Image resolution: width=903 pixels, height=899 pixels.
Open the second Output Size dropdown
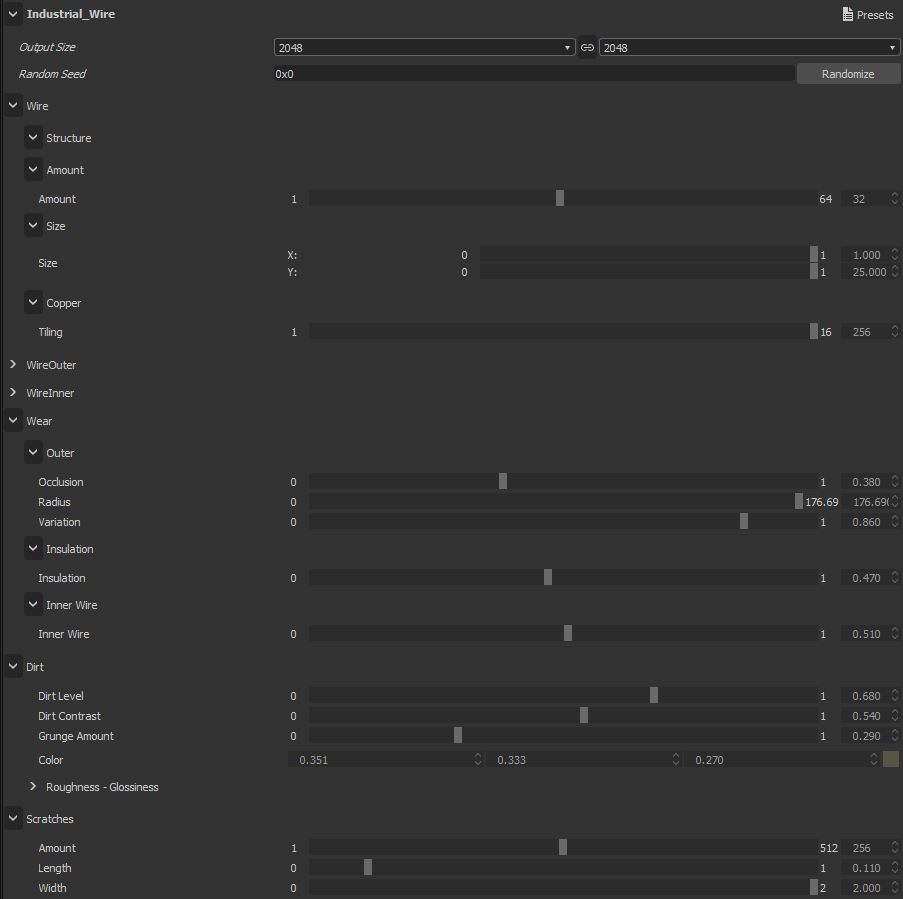tap(749, 47)
